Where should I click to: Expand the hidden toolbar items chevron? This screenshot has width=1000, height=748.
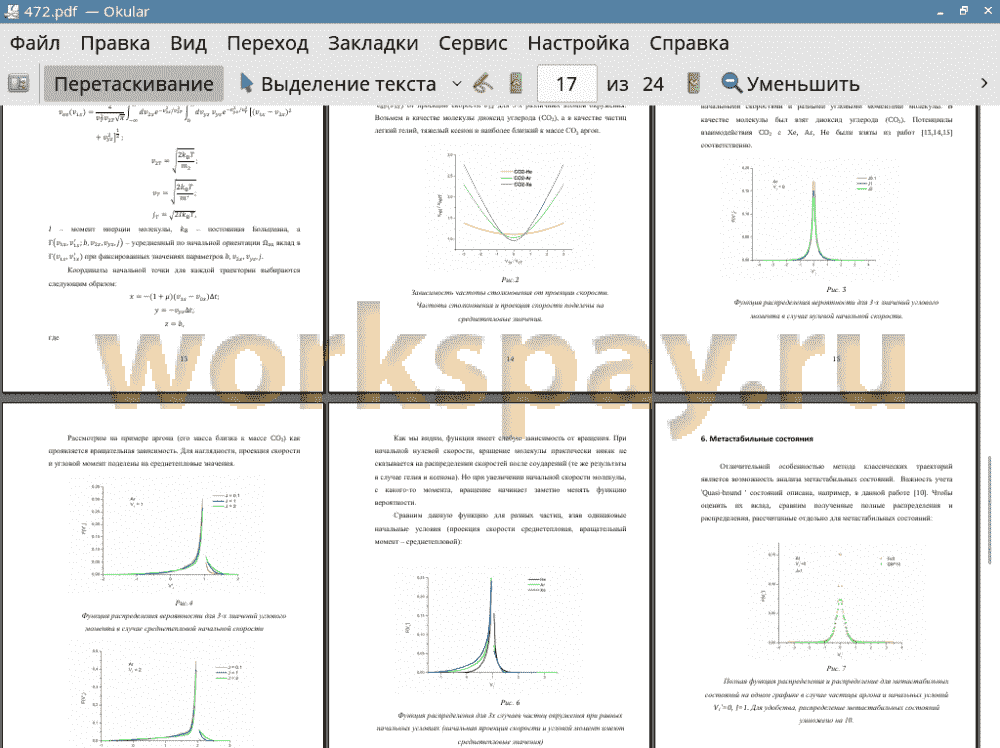tap(984, 84)
